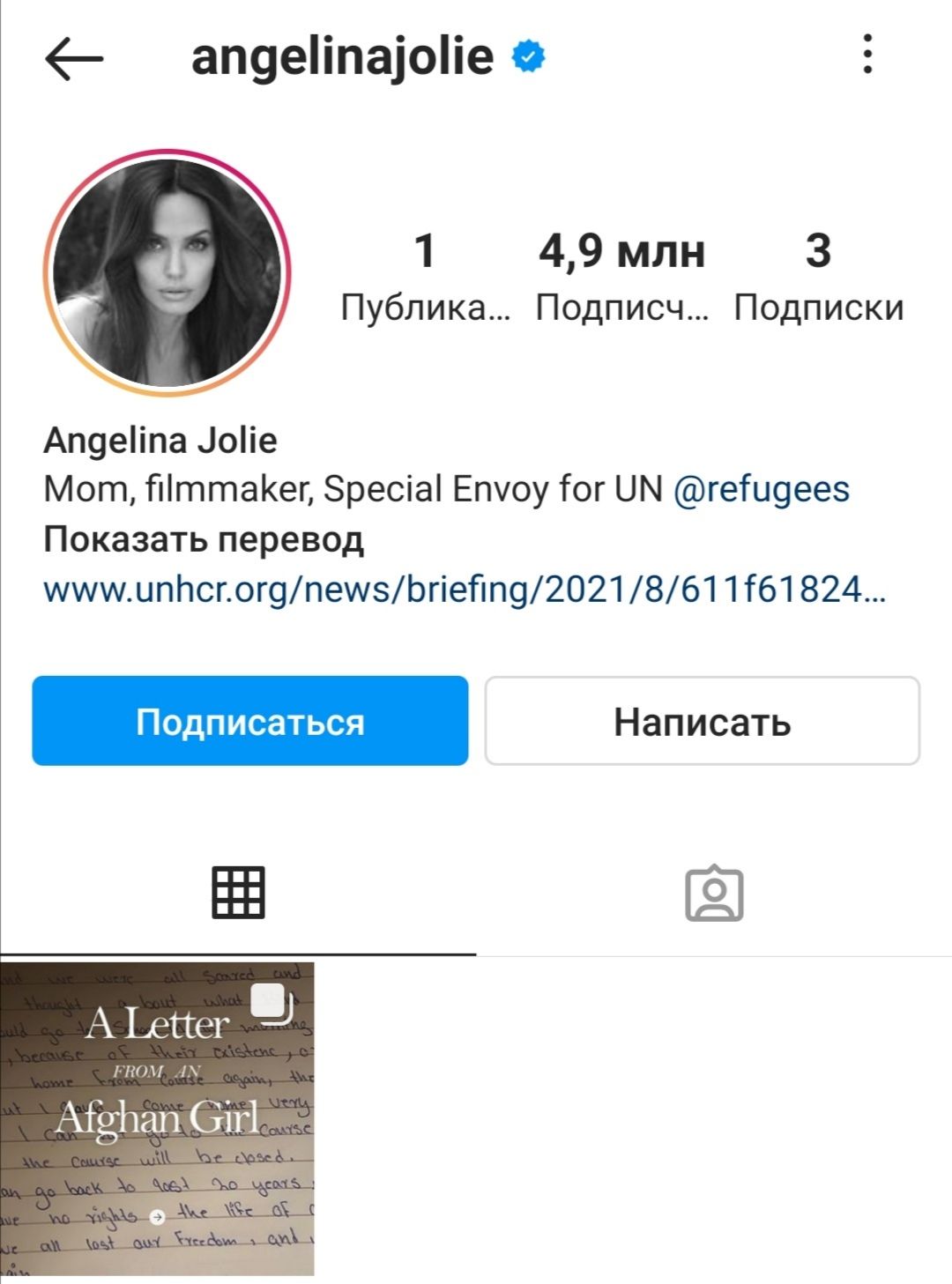View the profile picture story ring
952x1284 pixels.
[167, 272]
